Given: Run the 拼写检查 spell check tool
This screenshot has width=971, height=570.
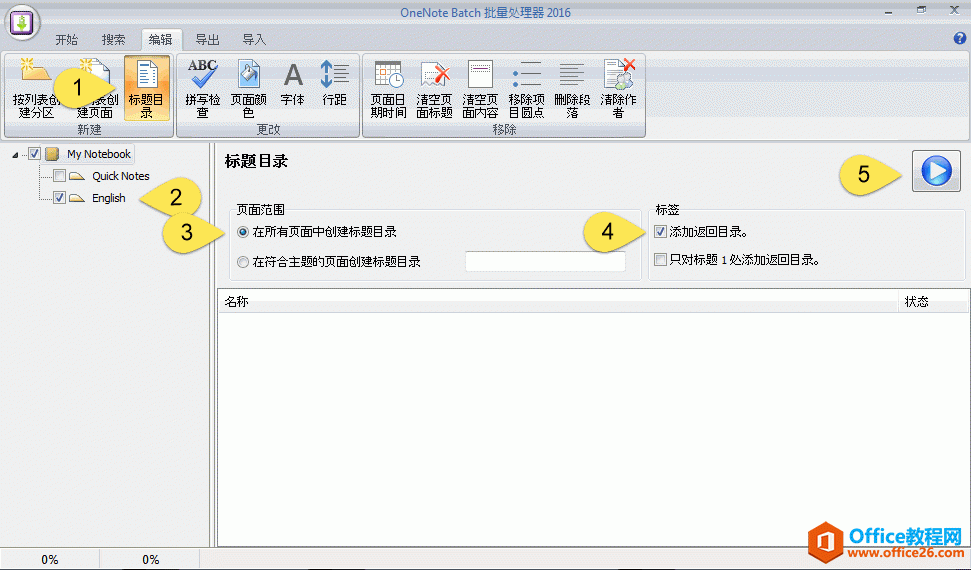Looking at the screenshot, I should pos(202,88).
